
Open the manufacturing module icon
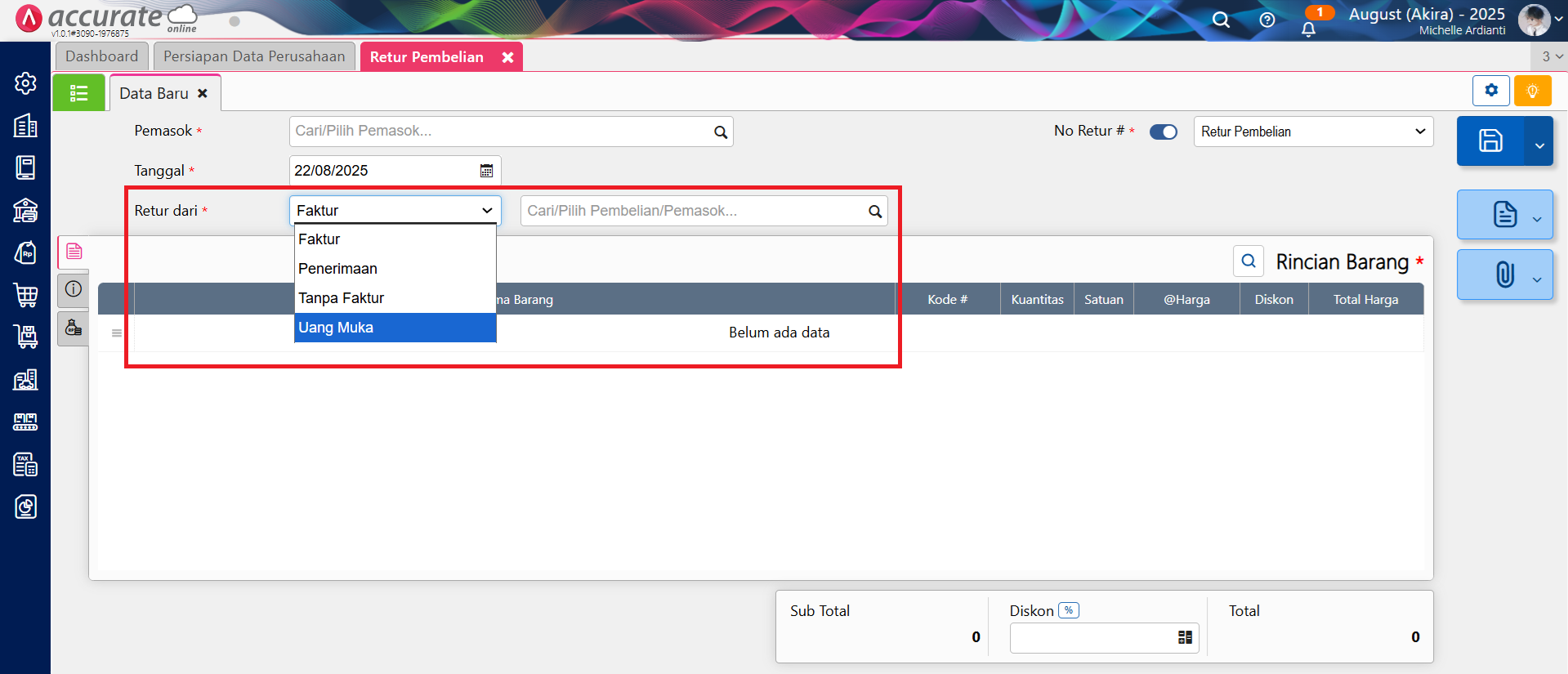coord(25,422)
